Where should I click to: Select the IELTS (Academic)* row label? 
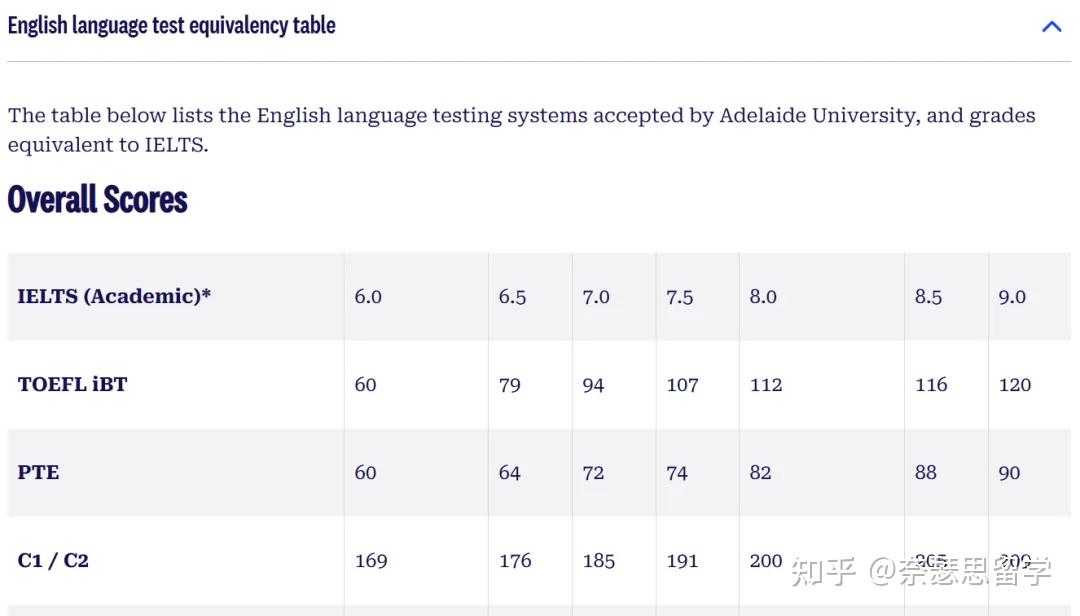click(114, 296)
